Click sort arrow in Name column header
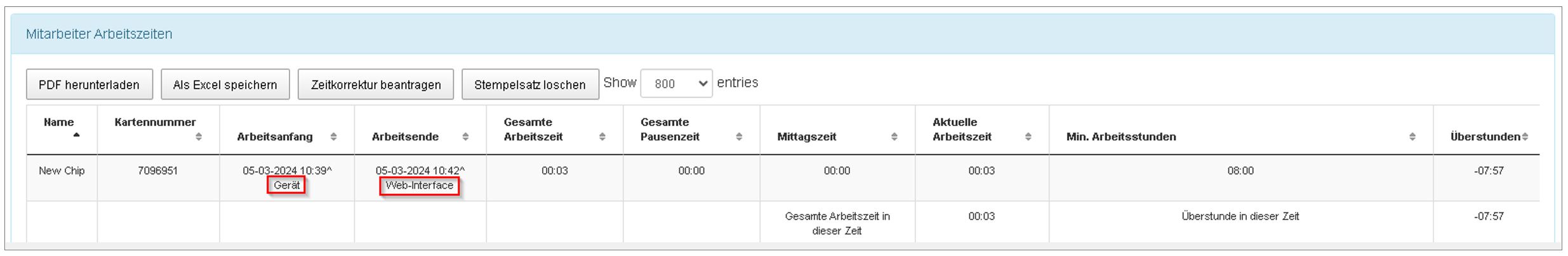Image resolution: width=1568 pixels, height=256 pixels. [76, 135]
